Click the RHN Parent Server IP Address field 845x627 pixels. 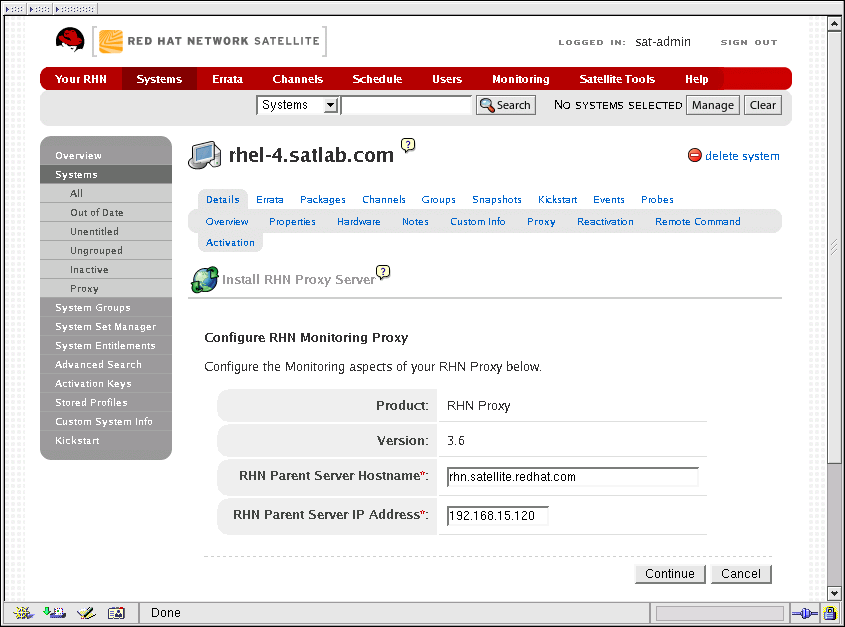pyautogui.click(x=498, y=516)
